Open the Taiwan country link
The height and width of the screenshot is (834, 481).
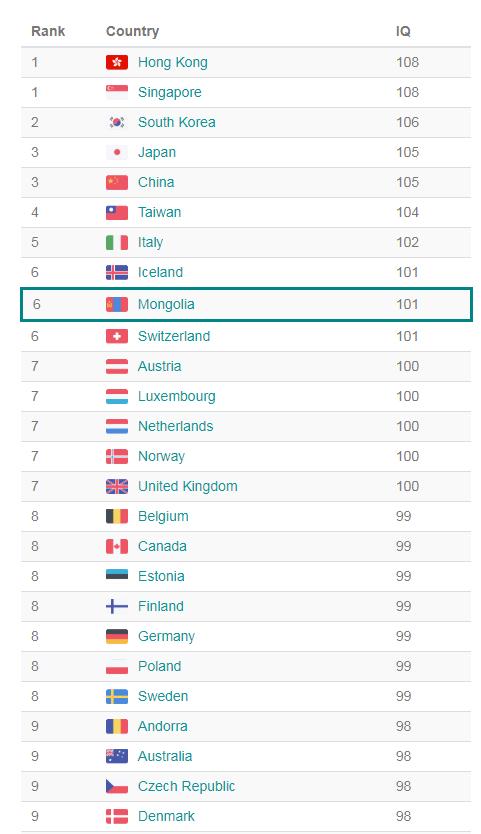click(x=160, y=212)
